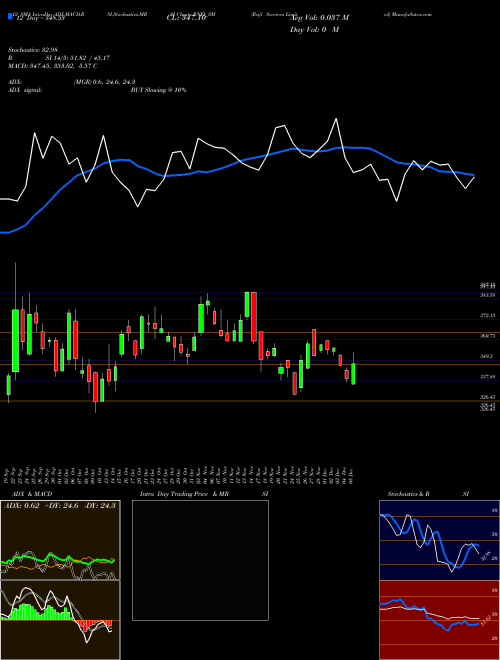Click the 337.88 price axis label
The height and width of the screenshot is (660, 500).
click(x=488, y=377)
